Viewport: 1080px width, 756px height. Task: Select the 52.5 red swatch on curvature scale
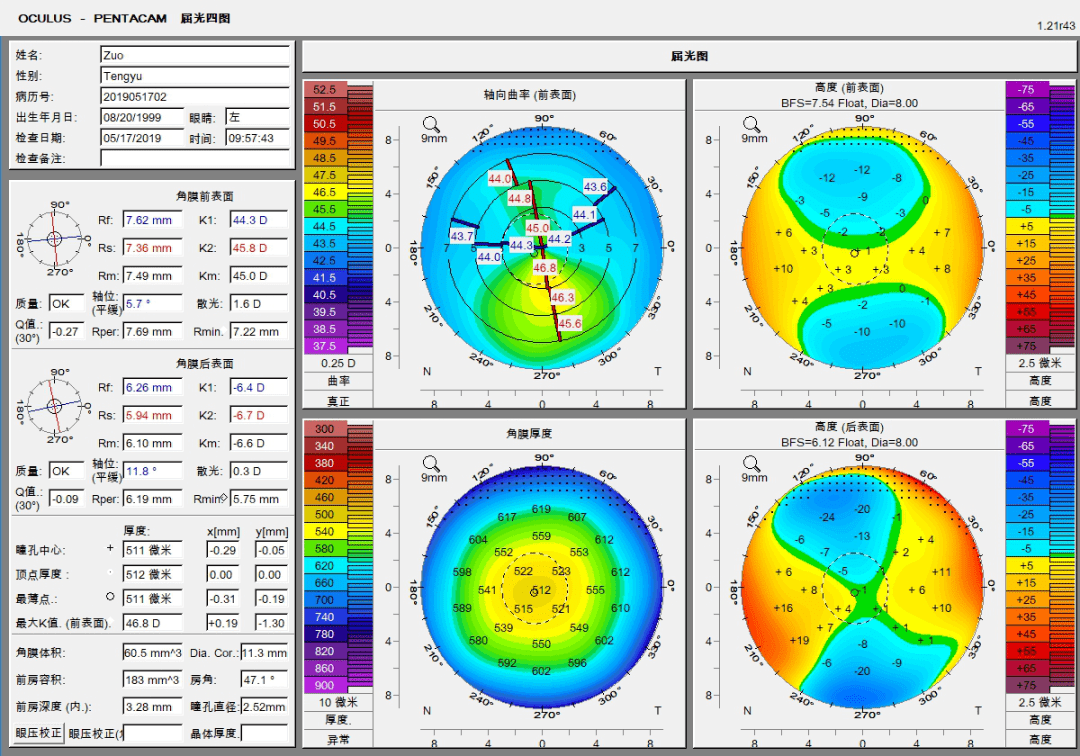pos(325,90)
